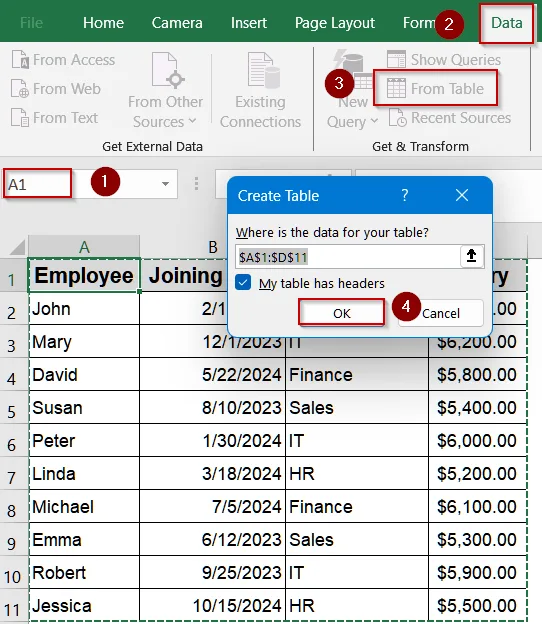The height and width of the screenshot is (624, 542).
Task: Click salary cell $6,100.00
Action: [478, 507]
